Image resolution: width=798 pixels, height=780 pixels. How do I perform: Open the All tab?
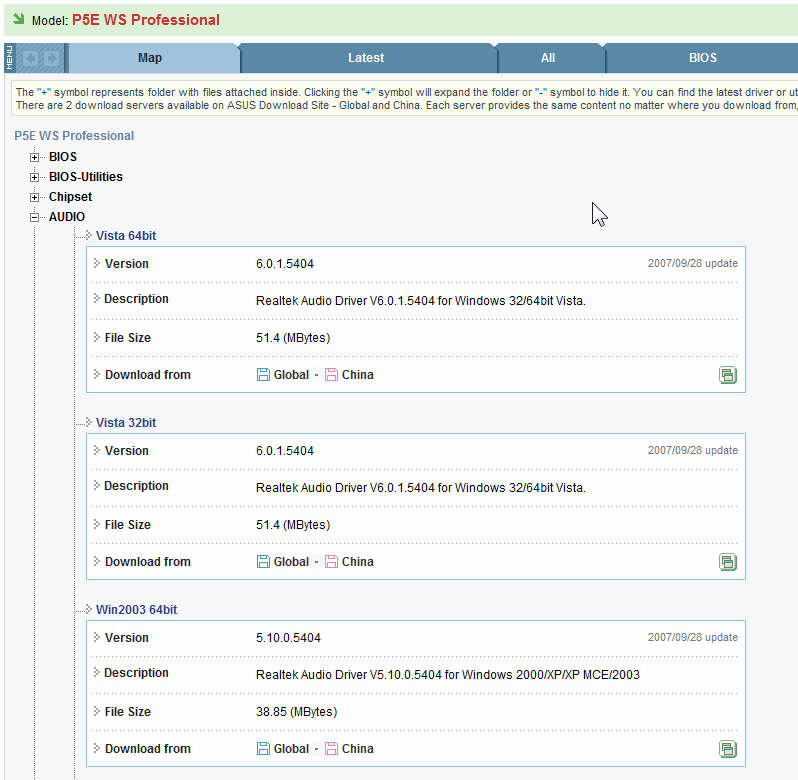coord(547,58)
